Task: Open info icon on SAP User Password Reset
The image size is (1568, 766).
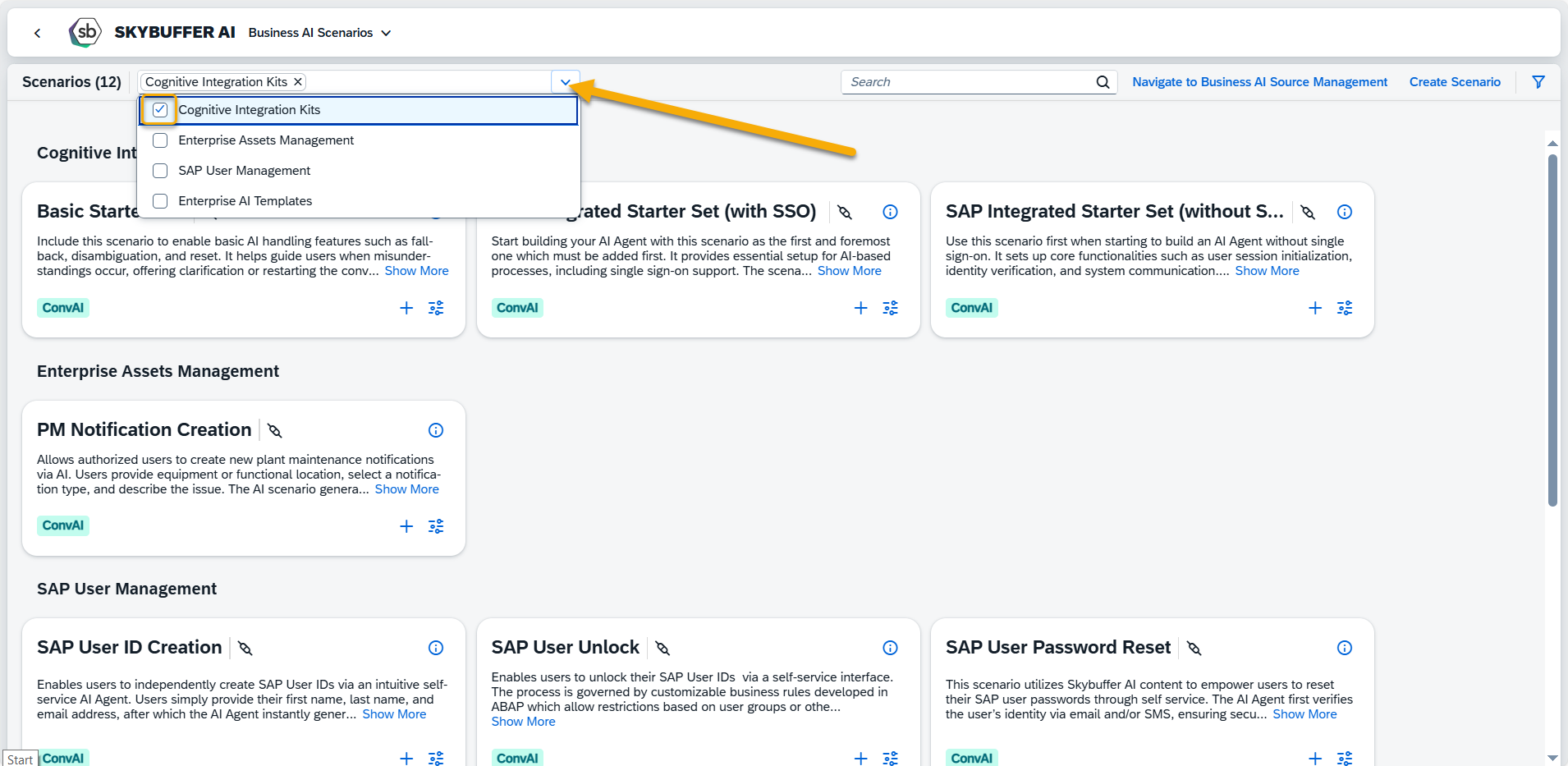Action: point(1345,648)
